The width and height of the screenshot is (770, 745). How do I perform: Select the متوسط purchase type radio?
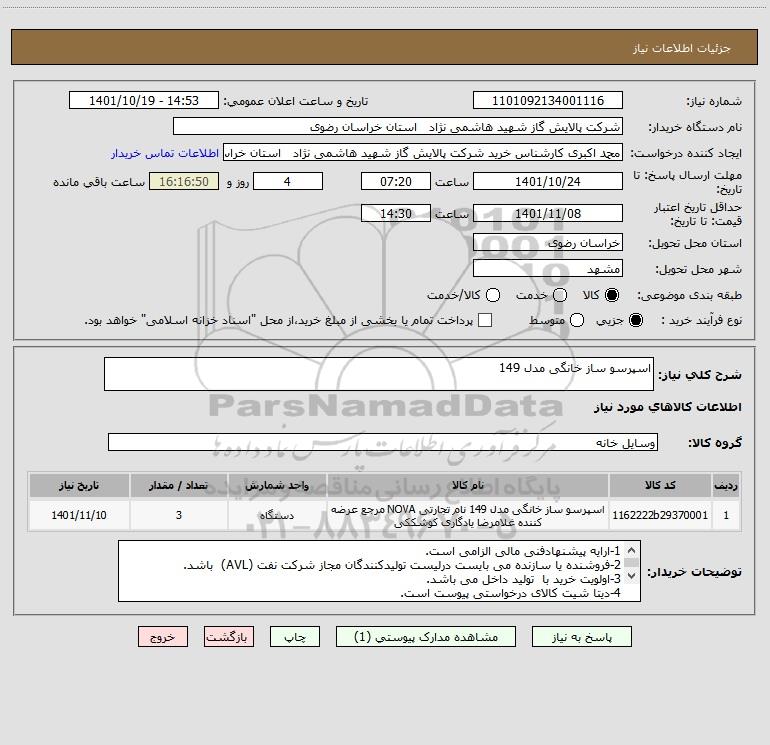tap(577, 320)
